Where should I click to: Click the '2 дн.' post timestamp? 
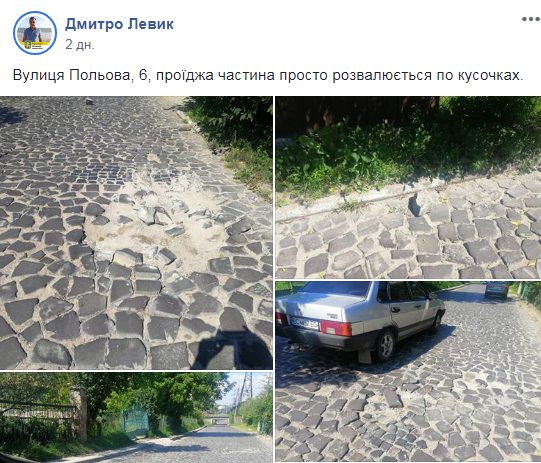click(80, 45)
